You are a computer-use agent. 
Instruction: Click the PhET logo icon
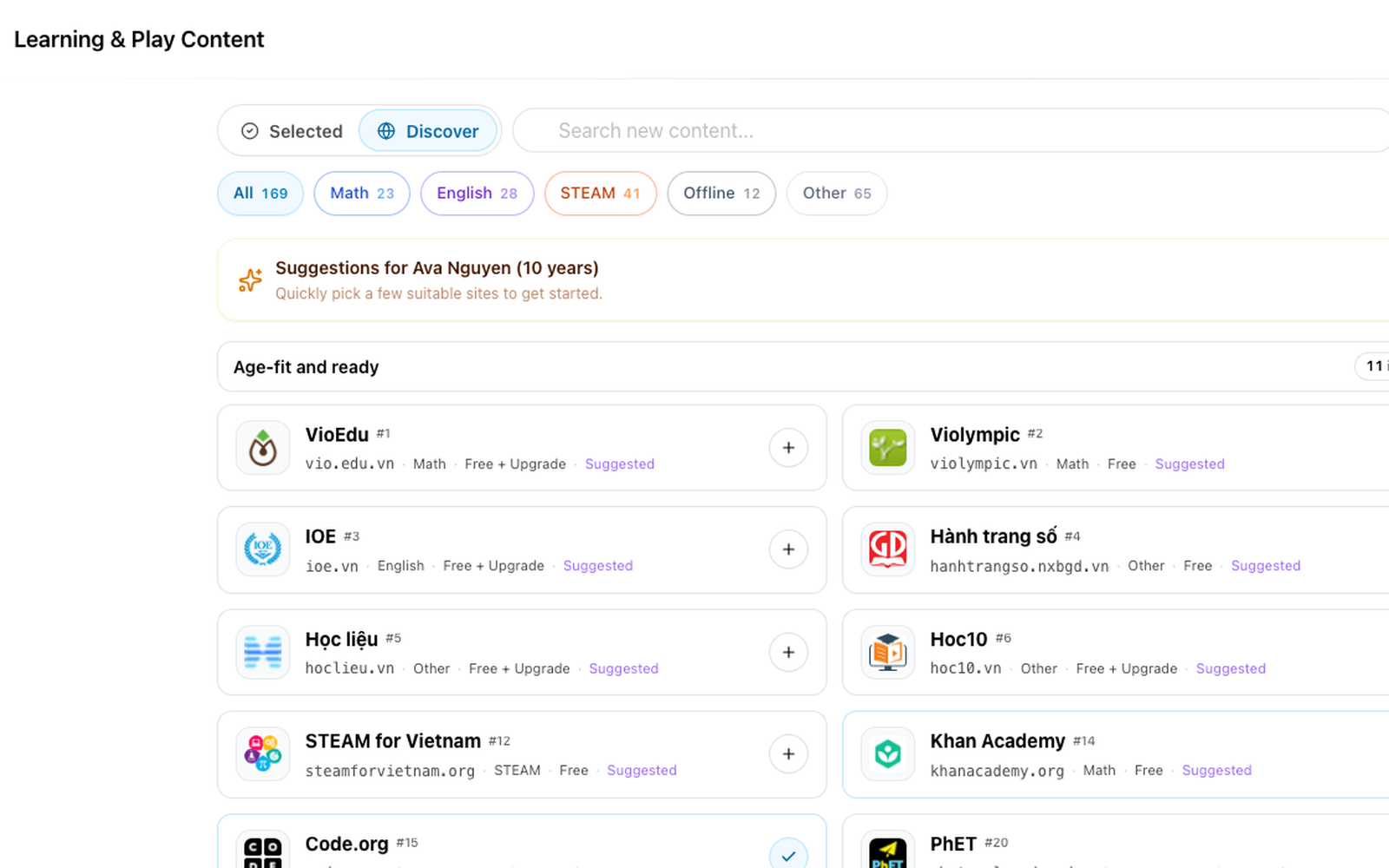888,850
